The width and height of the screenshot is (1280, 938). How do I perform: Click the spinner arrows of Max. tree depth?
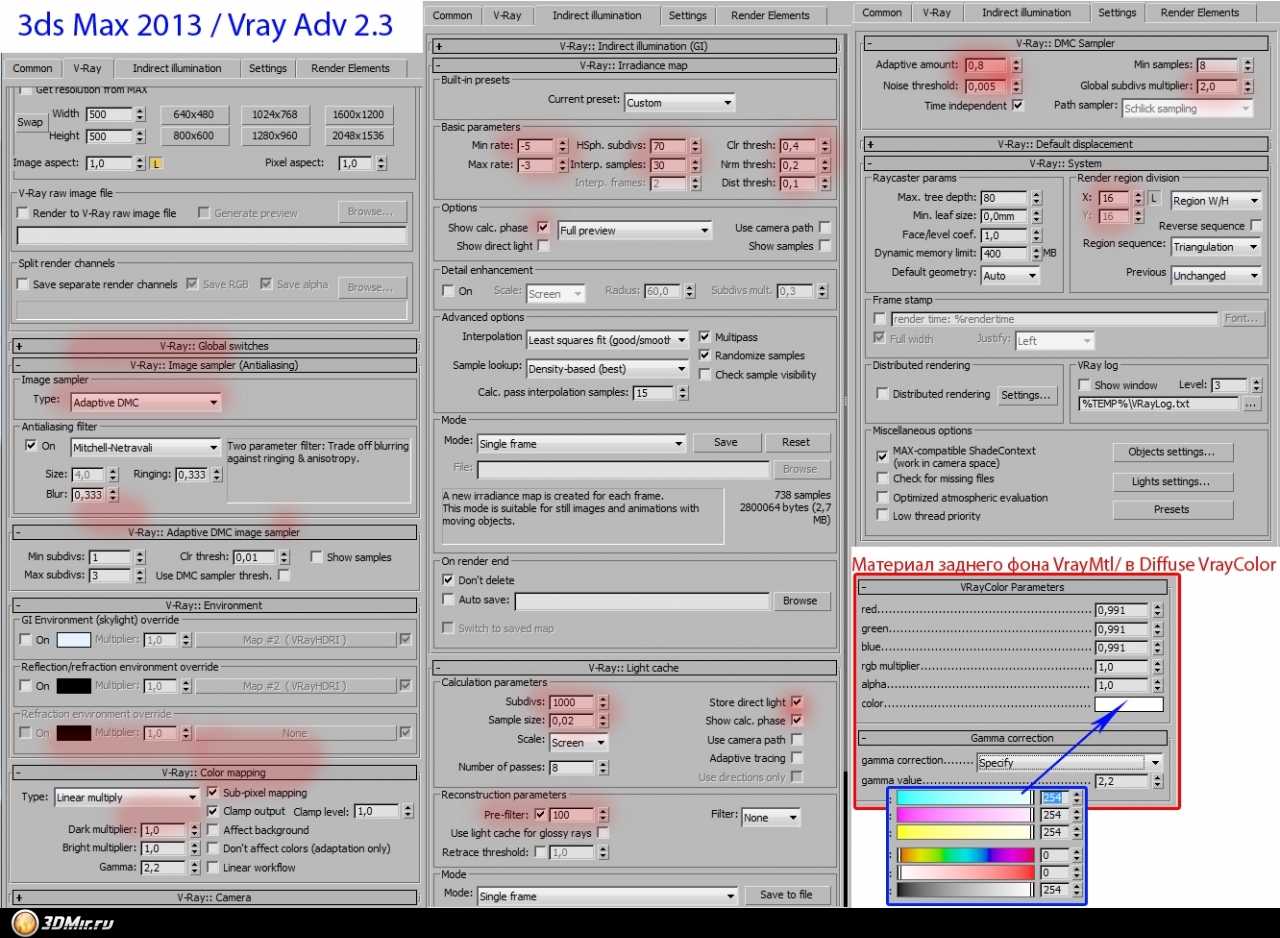click(x=1037, y=198)
